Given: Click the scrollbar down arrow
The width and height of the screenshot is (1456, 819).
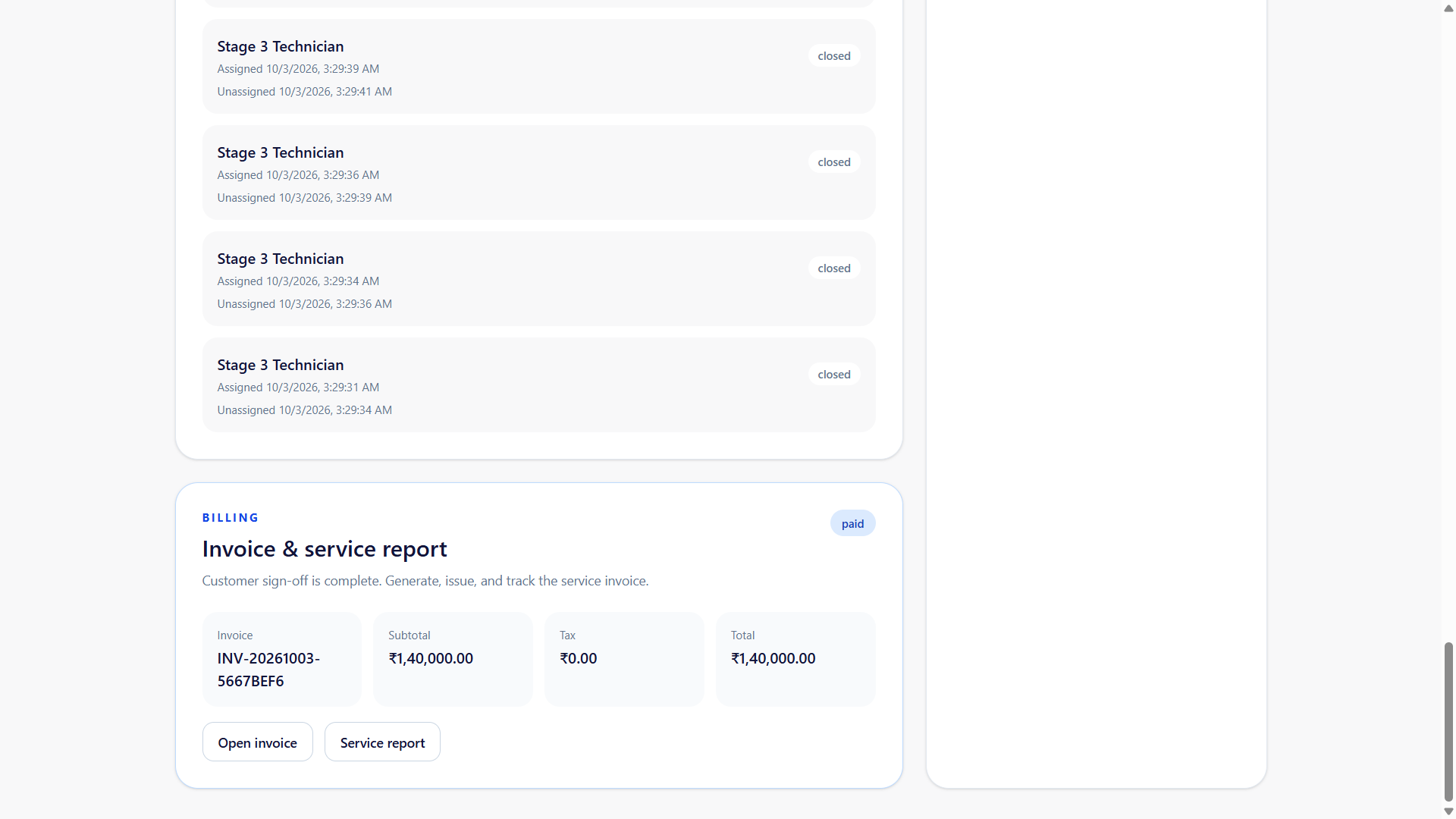Looking at the screenshot, I should pyautogui.click(x=1448, y=811).
